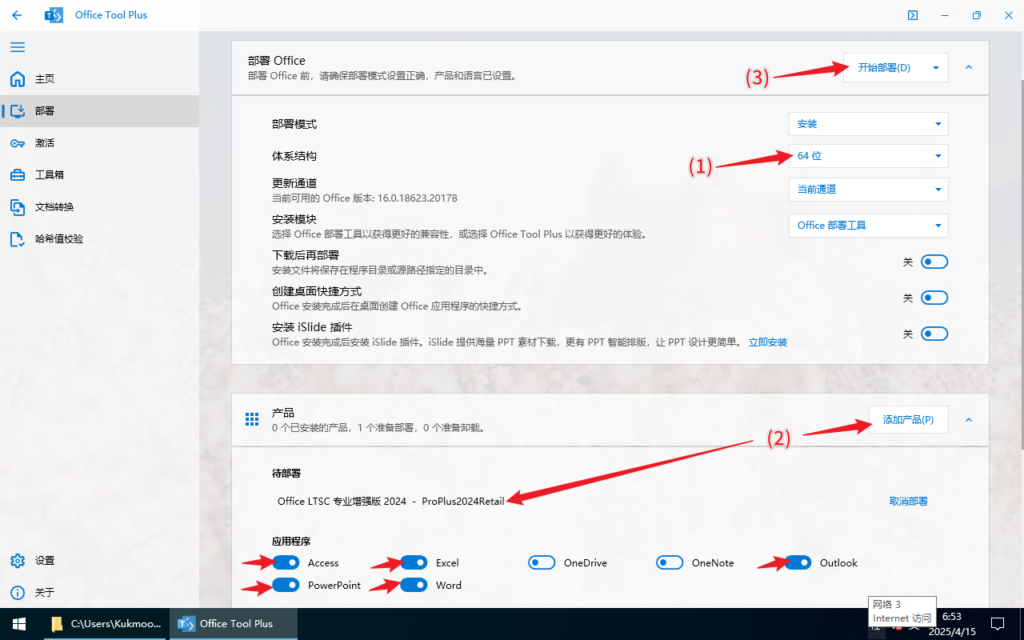Click the 取消部署 link

pos(908,502)
